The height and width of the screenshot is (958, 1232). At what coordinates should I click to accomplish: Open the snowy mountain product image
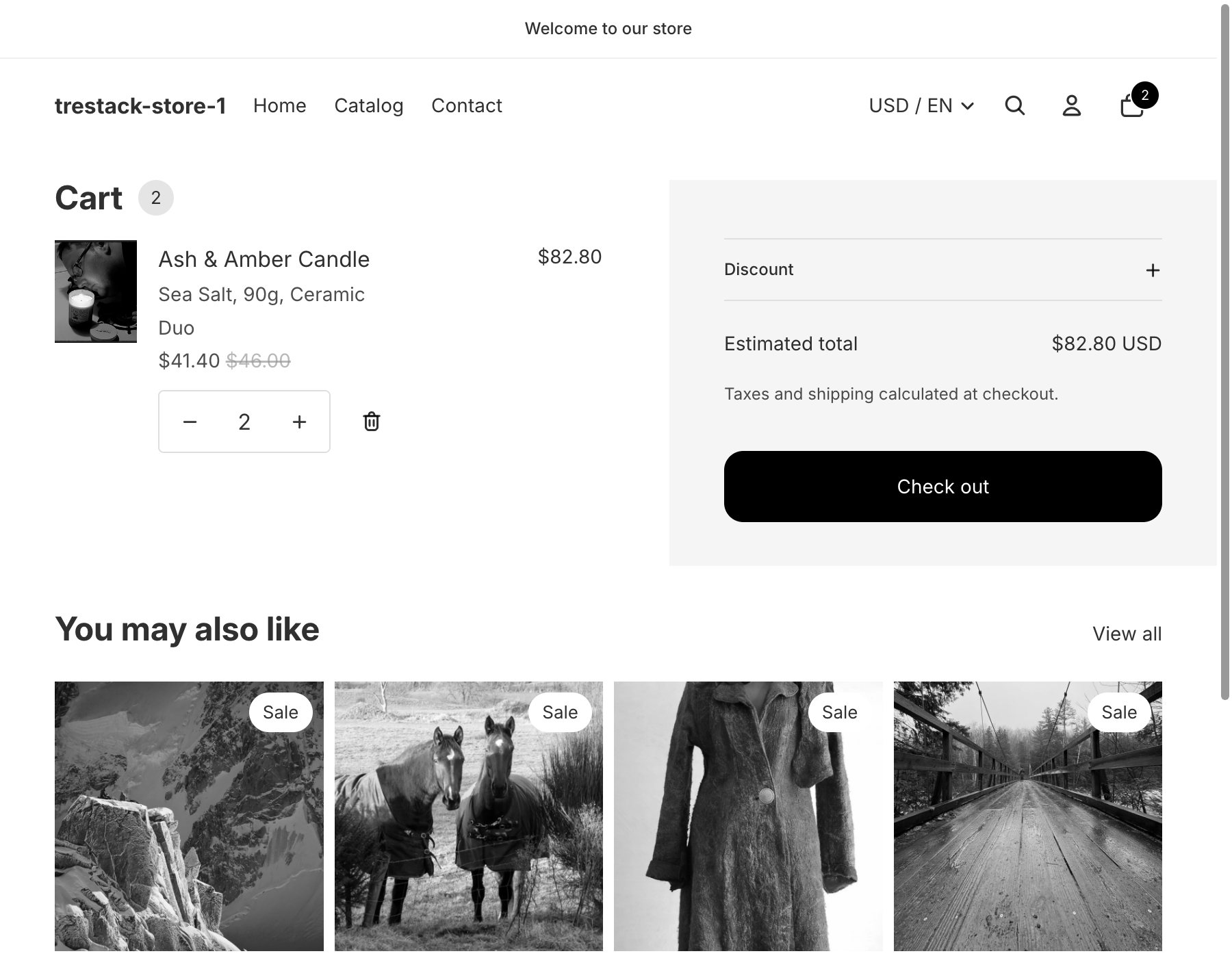click(189, 816)
